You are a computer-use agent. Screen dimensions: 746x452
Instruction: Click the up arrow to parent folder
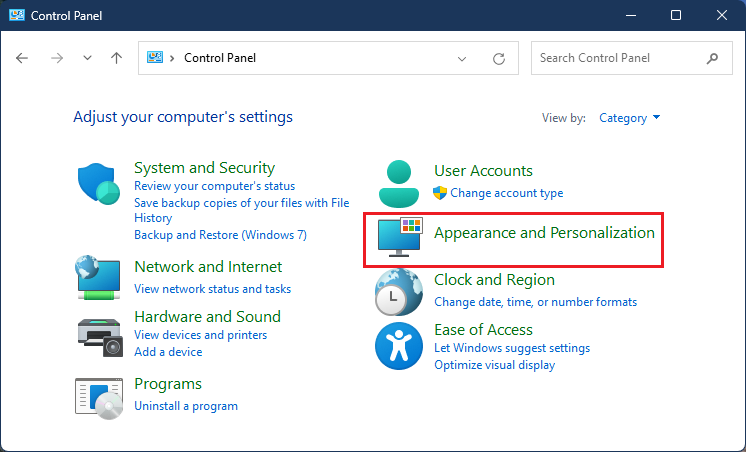(116, 58)
